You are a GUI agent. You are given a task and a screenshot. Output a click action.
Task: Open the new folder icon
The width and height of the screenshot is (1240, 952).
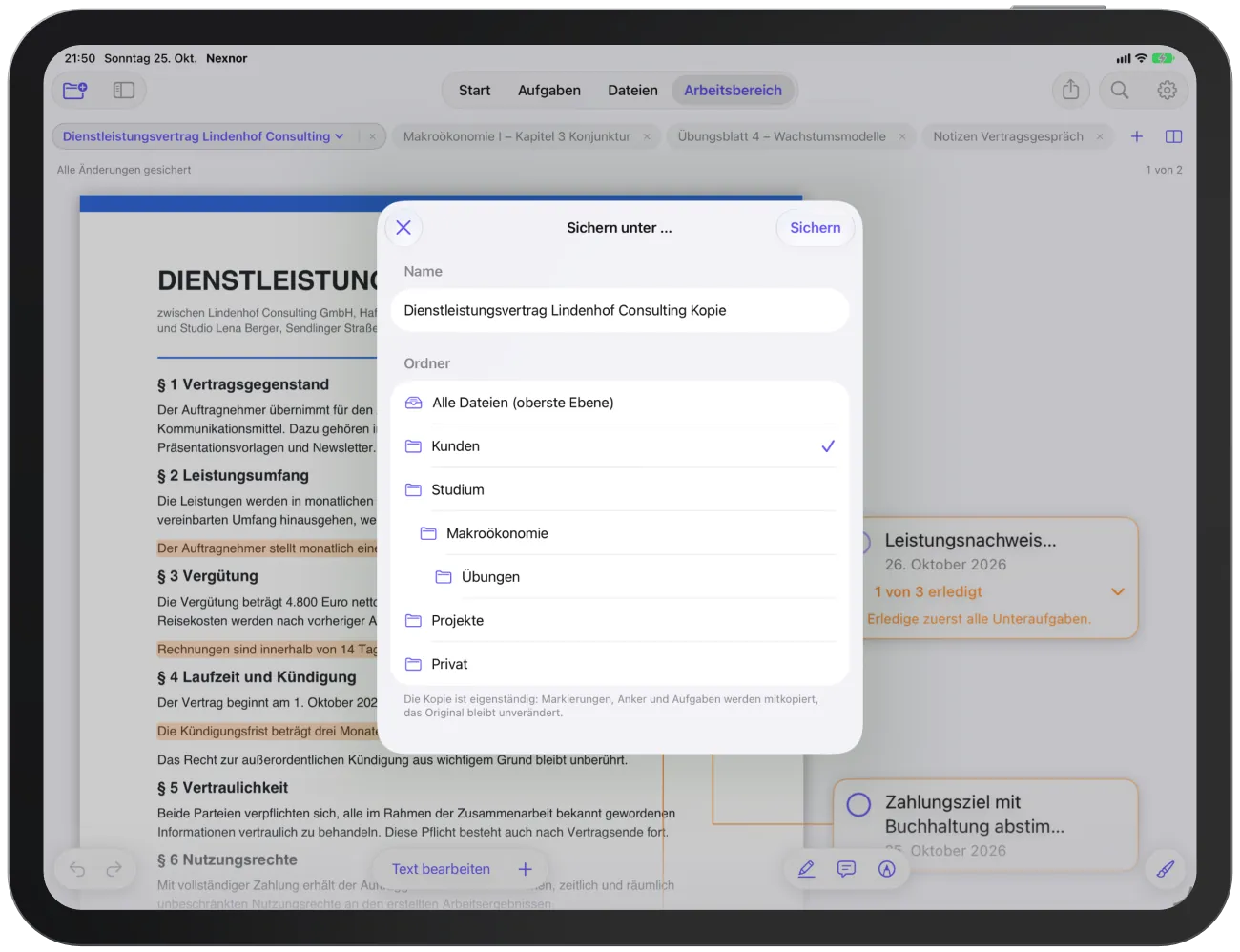[74, 91]
